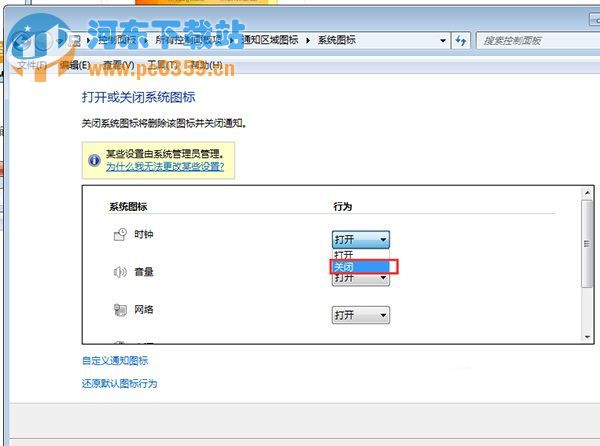600x446 pixels.
Task: Click the 系统图标 column header
Action: click(128, 207)
